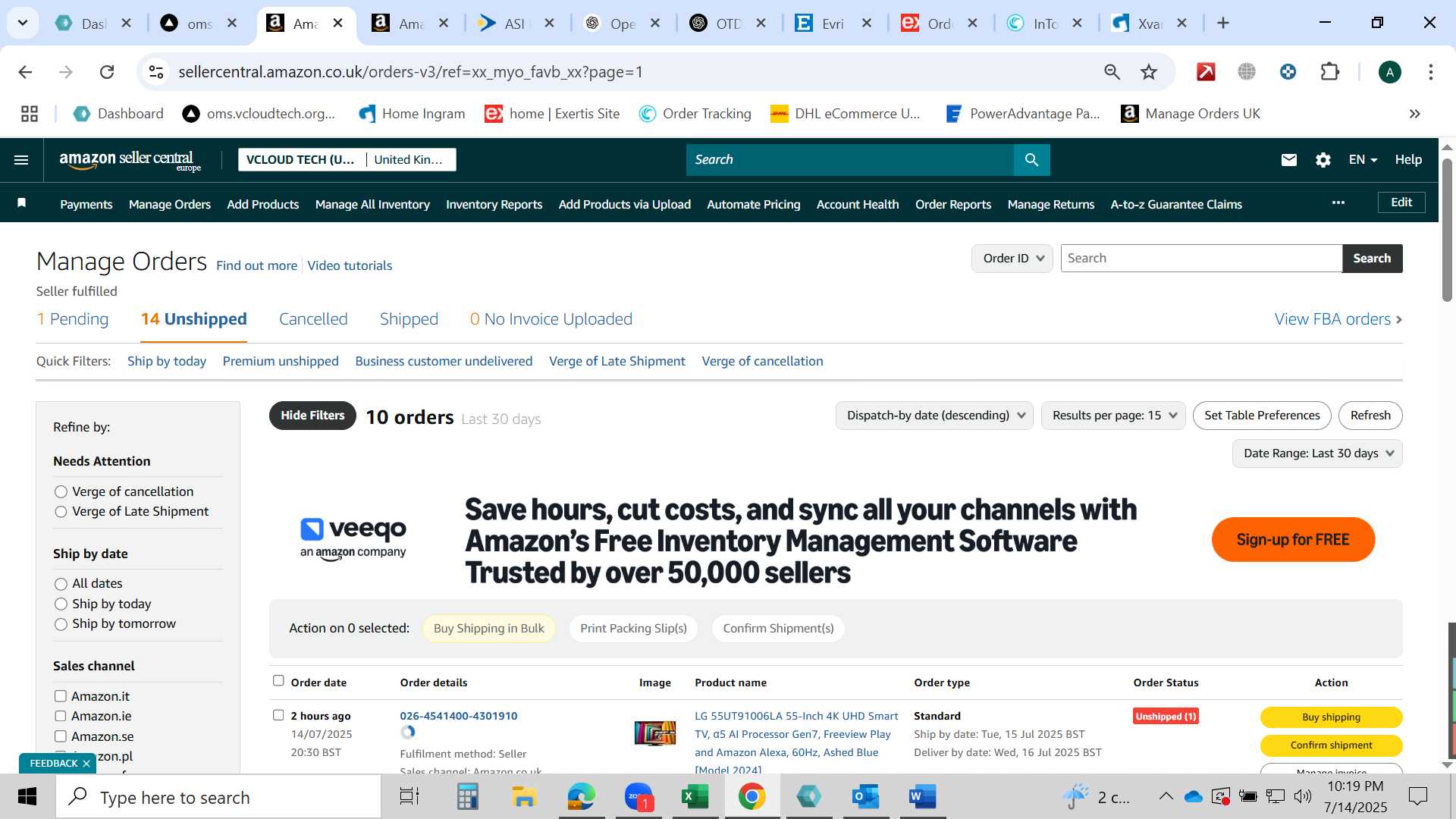Open the Chrome tab search chevron
The image size is (1456, 819).
[23, 24]
